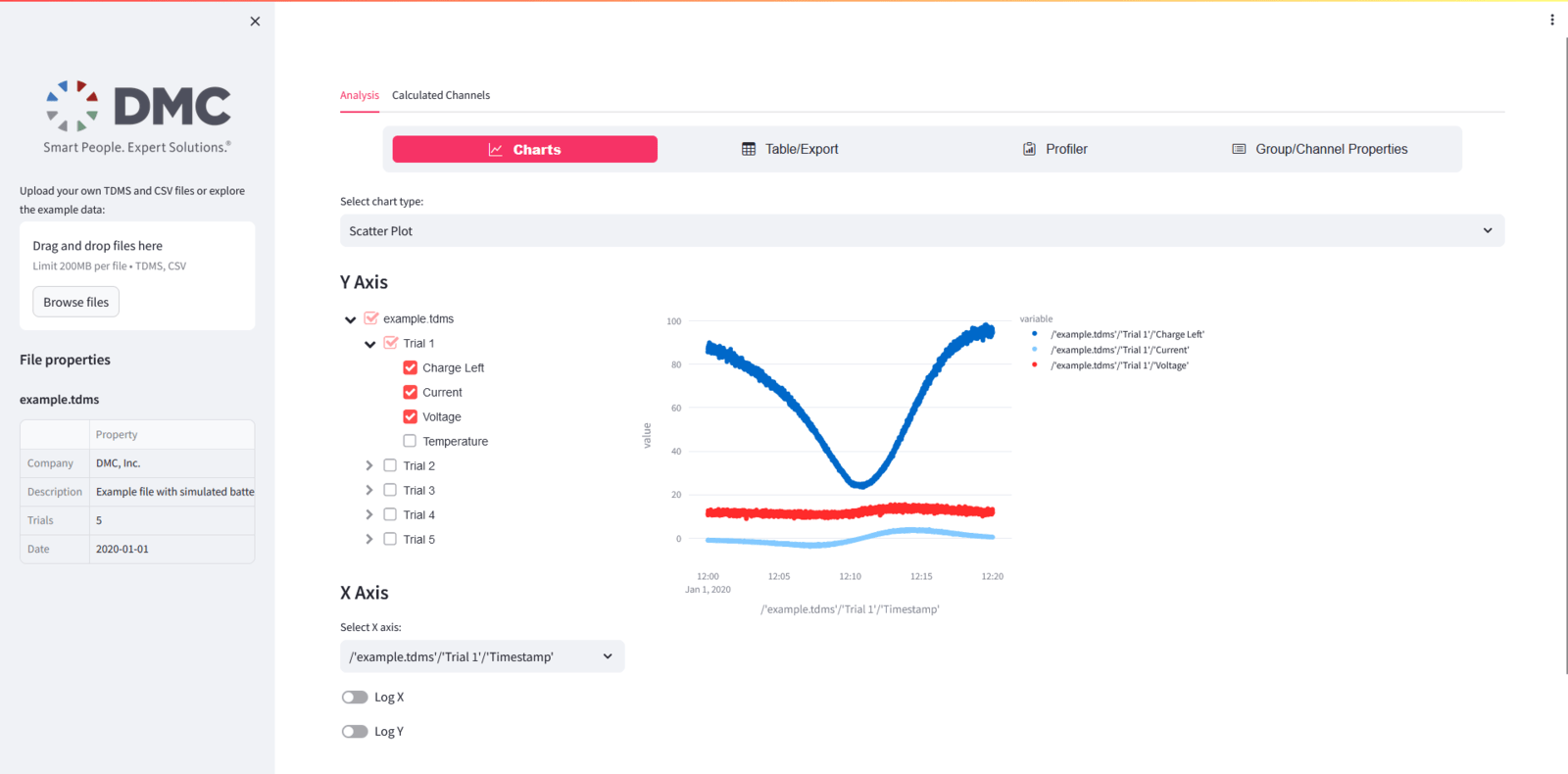Turn on the Log Y switch
The image size is (1568, 774).
[355, 732]
